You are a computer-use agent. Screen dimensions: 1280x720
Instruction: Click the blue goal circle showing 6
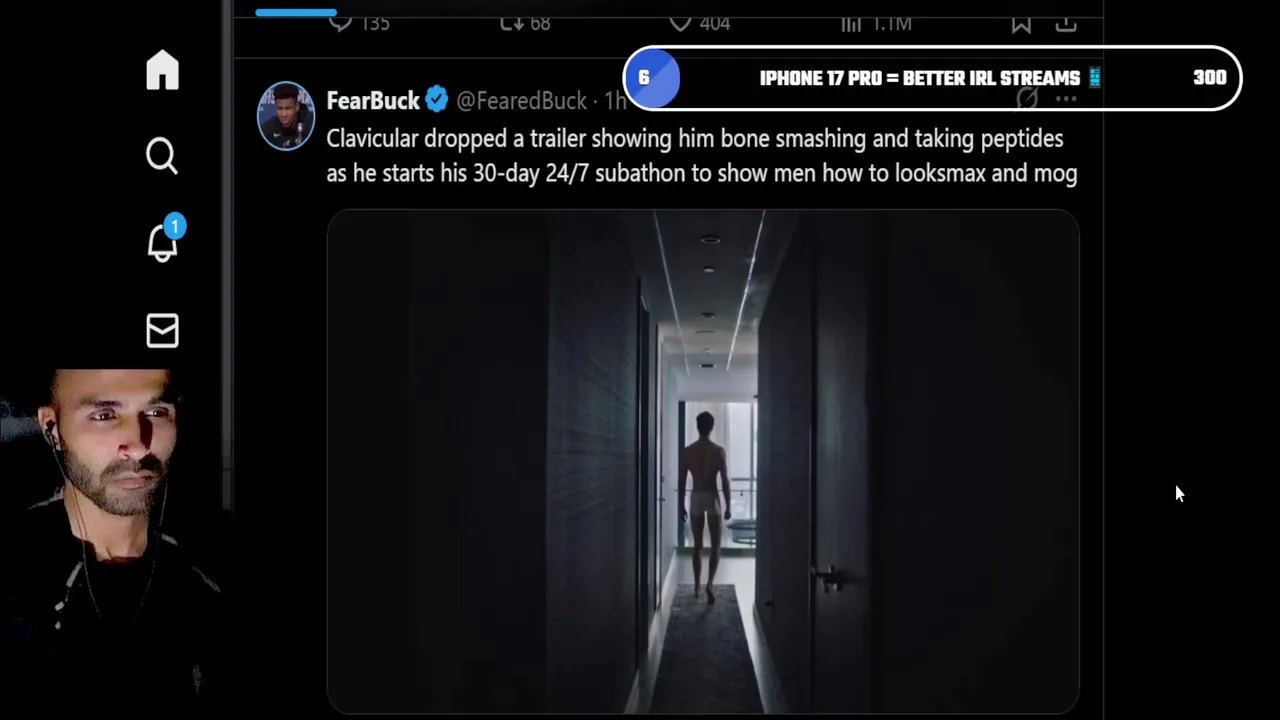[x=652, y=78]
